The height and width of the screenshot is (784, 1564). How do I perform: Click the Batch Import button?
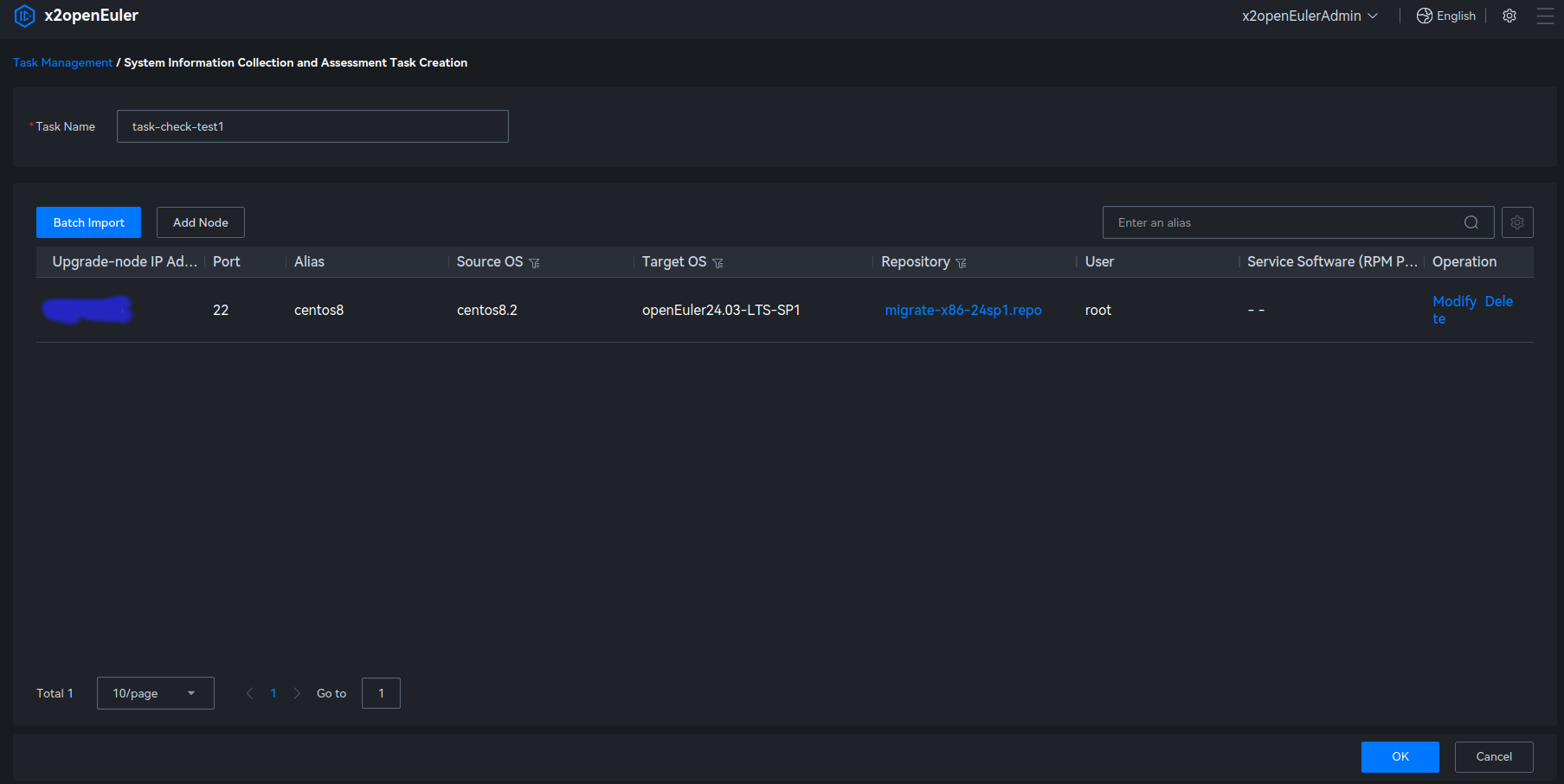tap(88, 222)
